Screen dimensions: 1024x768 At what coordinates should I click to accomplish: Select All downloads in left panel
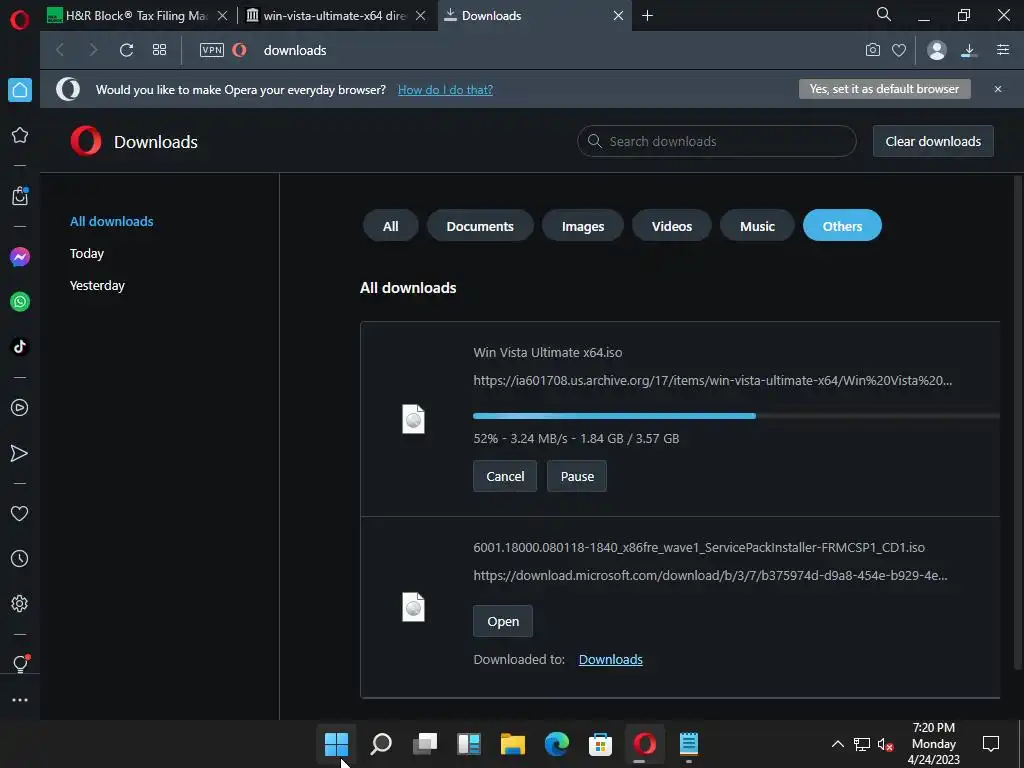(x=112, y=221)
